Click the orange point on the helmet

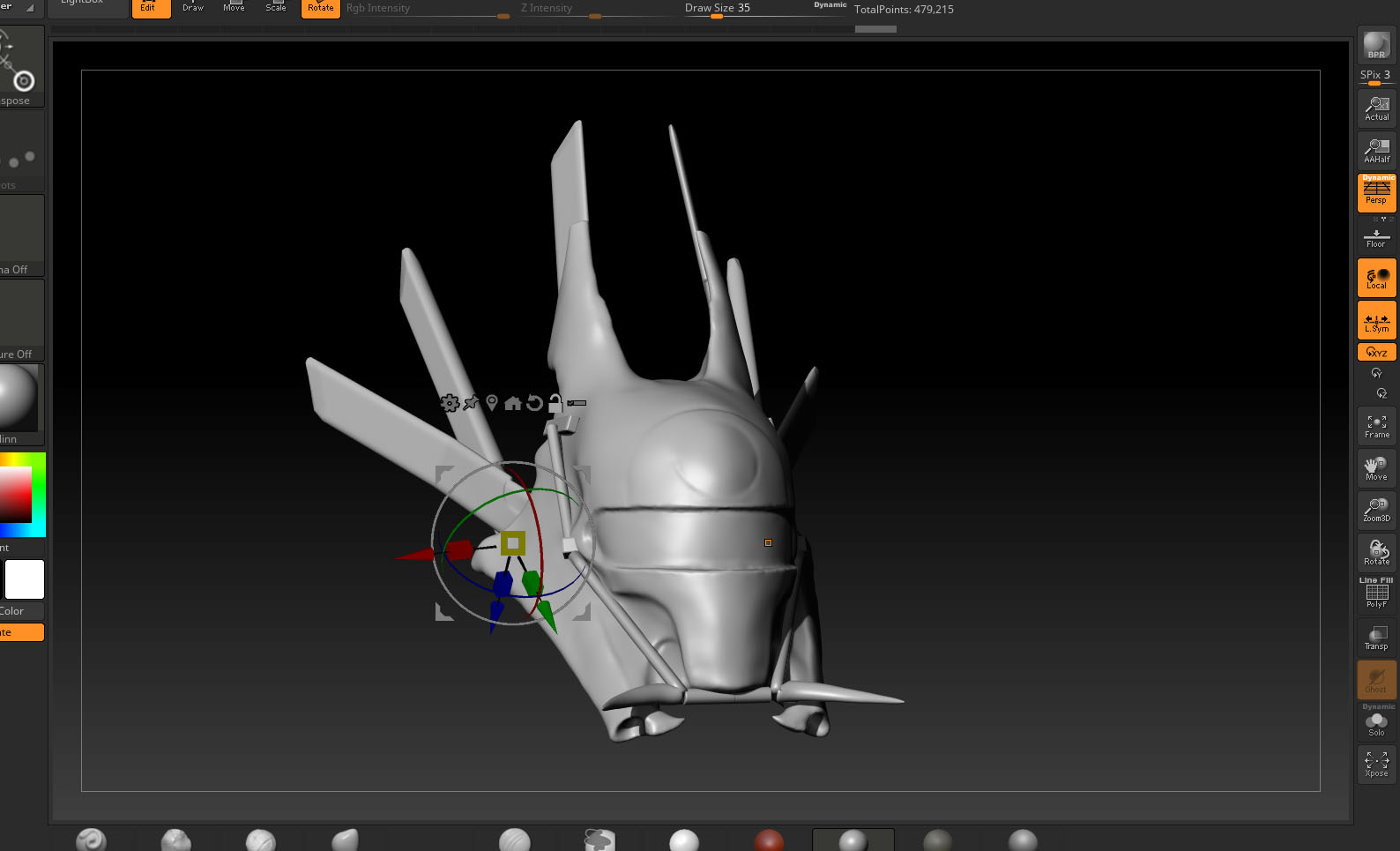pyautogui.click(x=768, y=542)
